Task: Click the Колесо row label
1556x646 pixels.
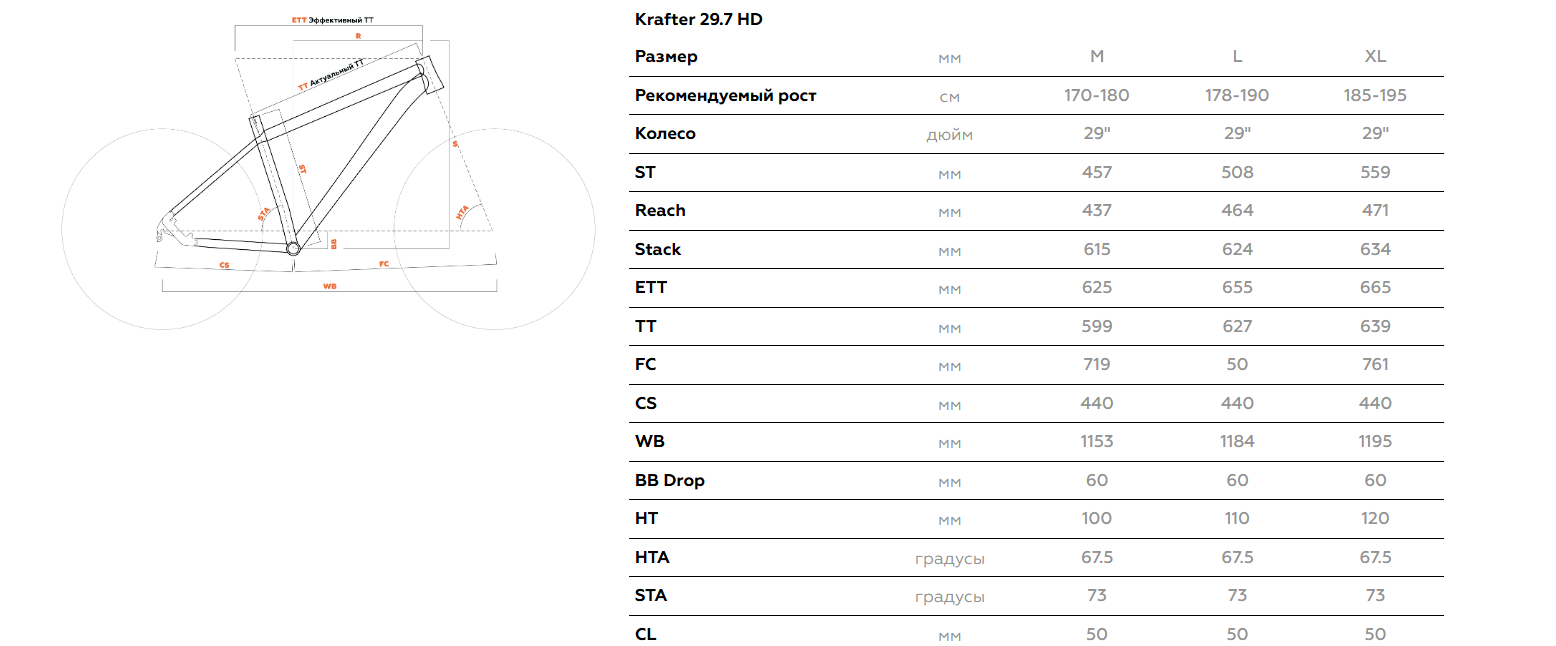Action: (x=665, y=134)
